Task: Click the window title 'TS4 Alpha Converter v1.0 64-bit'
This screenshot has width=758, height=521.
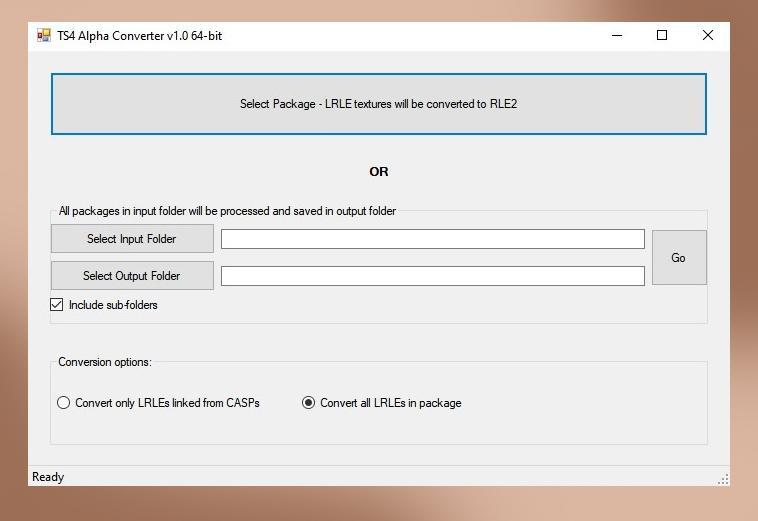Action: (140, 36)
